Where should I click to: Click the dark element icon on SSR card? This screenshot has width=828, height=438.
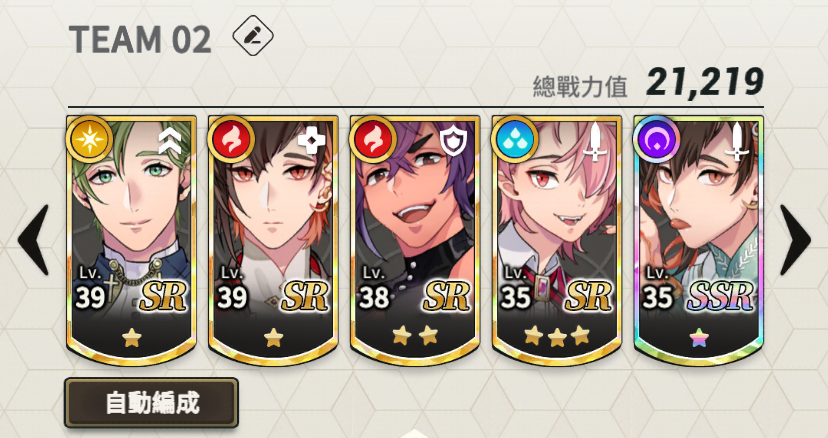[x=656, y=139]
